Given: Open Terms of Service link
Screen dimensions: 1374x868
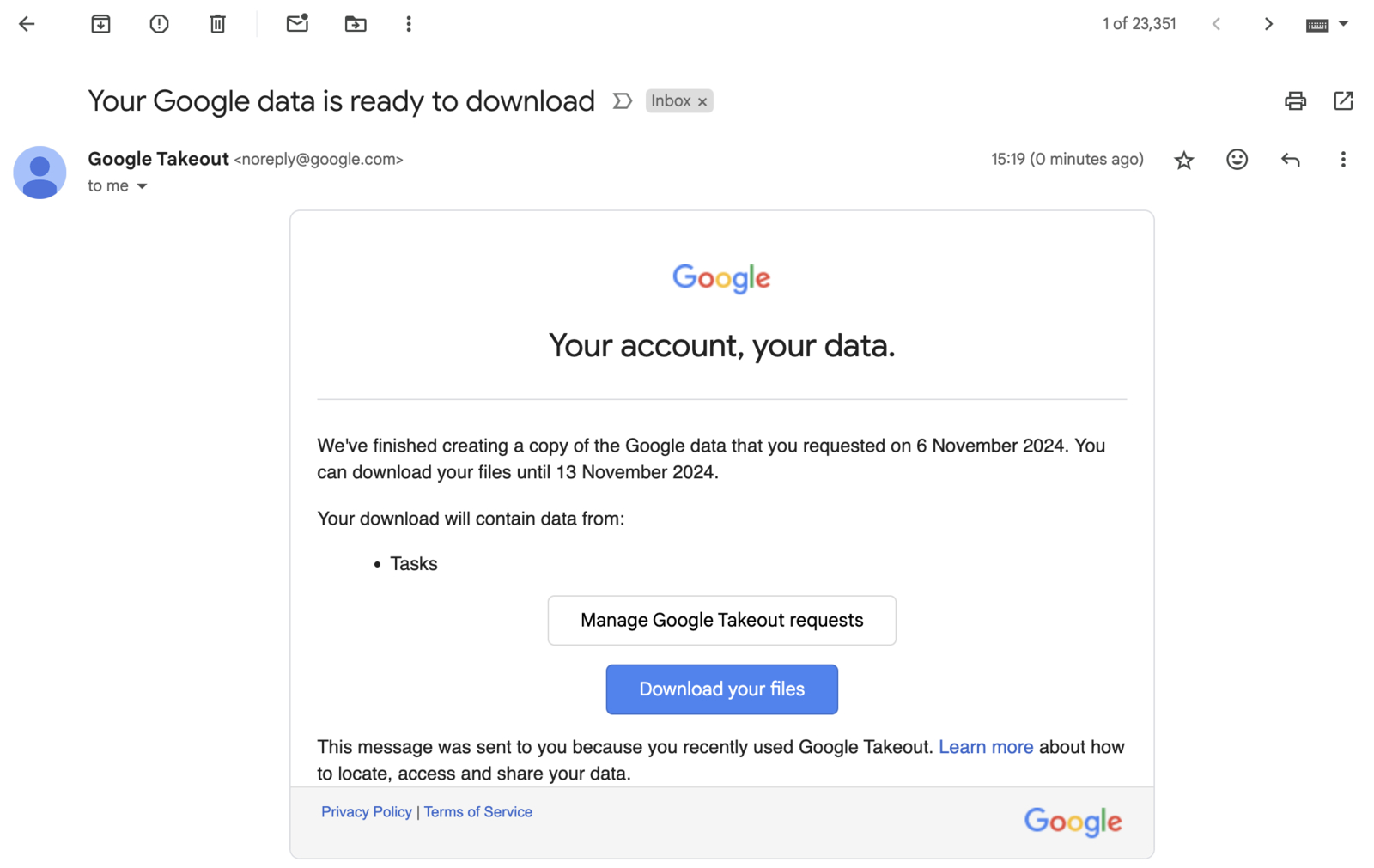Looking at the screenshot, I should coord(477,811).
